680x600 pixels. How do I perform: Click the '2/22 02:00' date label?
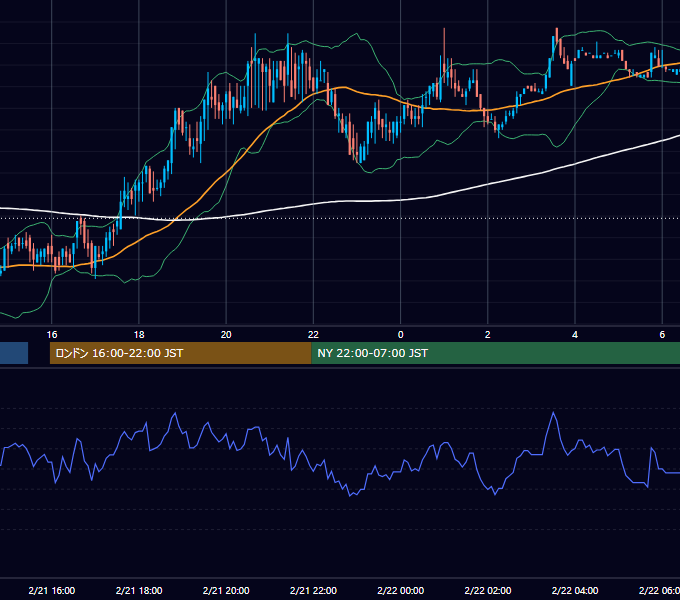point(487,590)
